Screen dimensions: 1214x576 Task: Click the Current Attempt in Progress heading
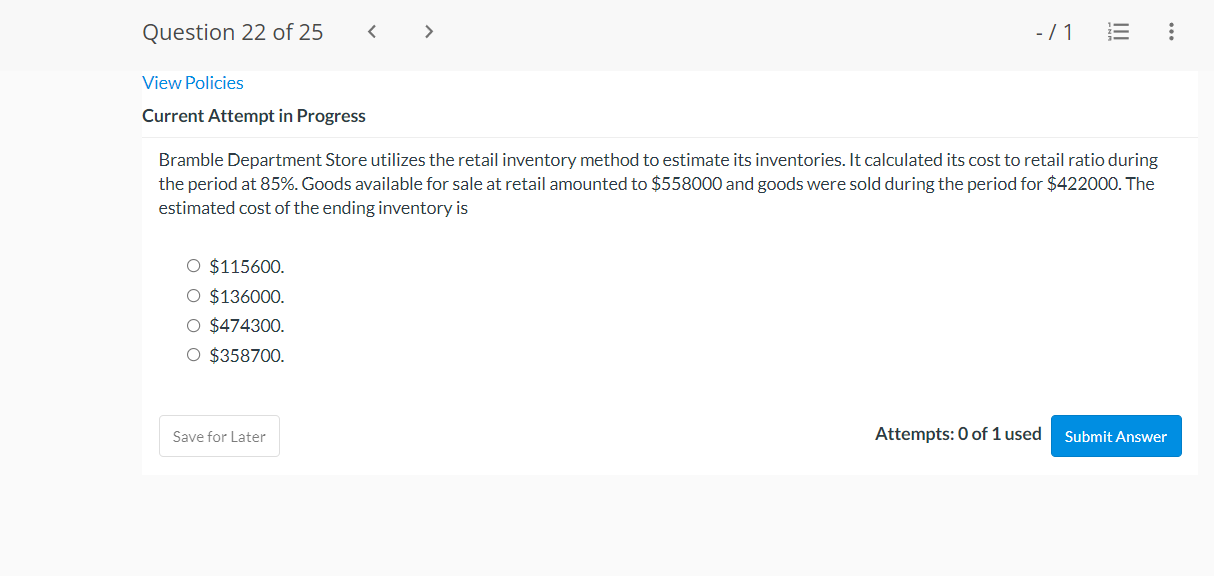pyautogui.click(x=253, y=115)
